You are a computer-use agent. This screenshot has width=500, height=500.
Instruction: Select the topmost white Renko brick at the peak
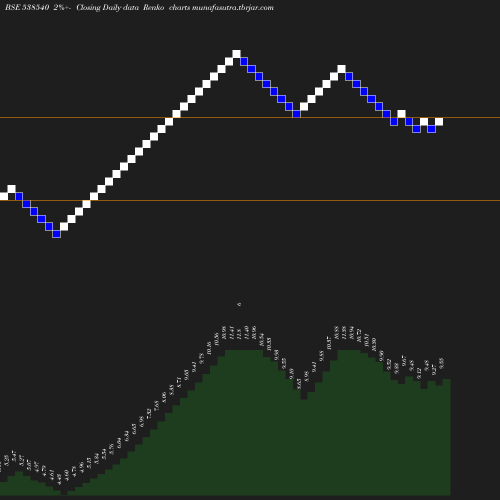236,54
